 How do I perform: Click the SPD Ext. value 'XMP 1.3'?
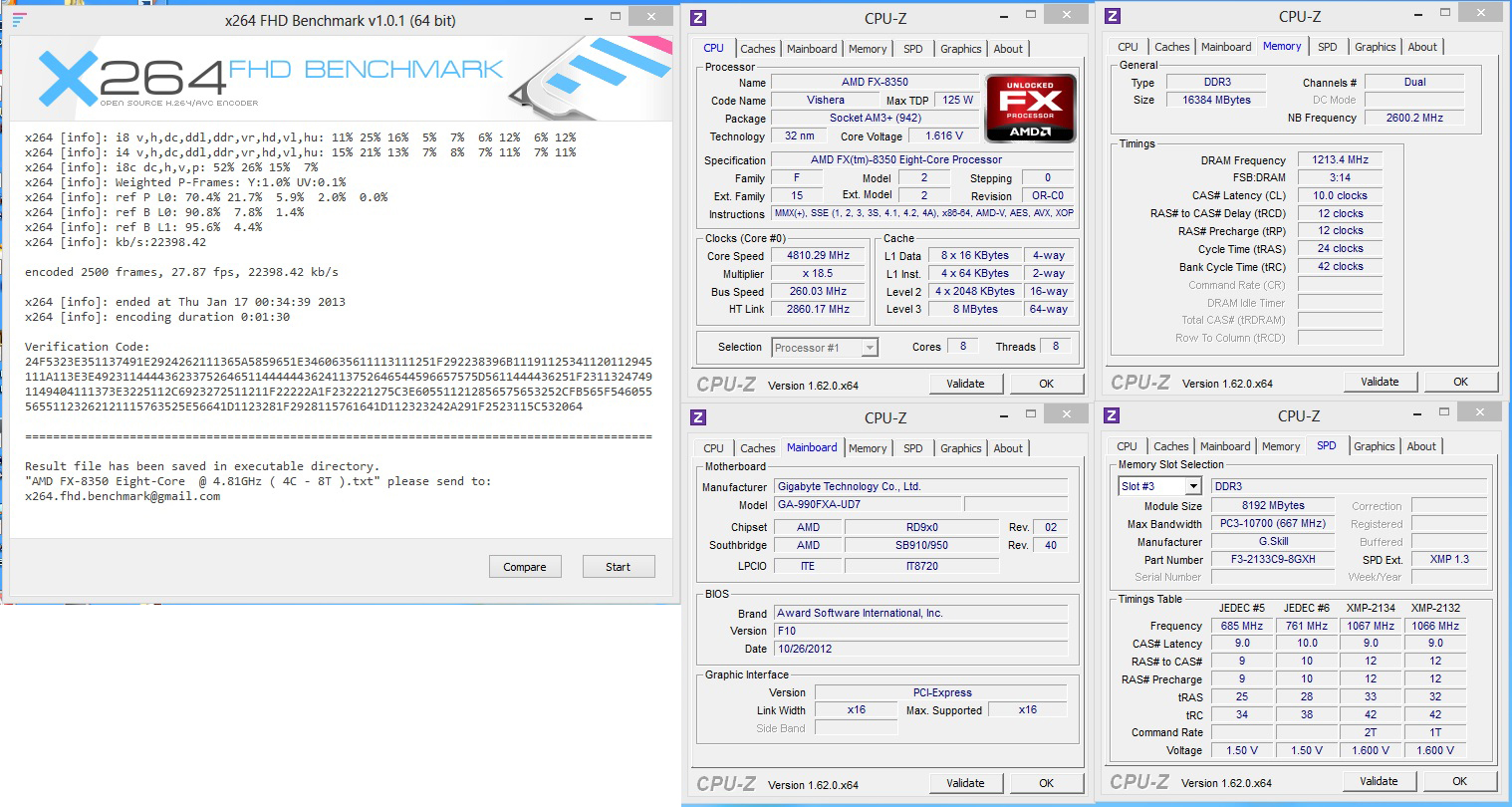(1449, 559)
